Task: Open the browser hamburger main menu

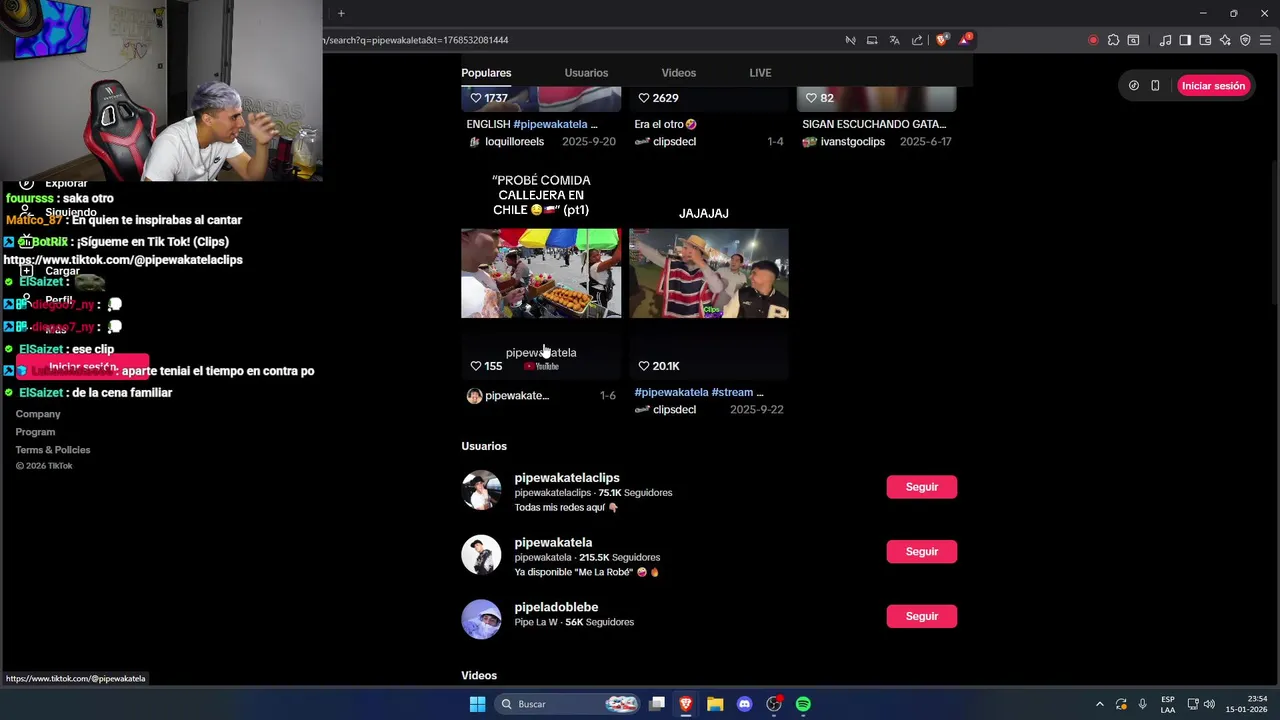Action: (x=1265, y=40)
